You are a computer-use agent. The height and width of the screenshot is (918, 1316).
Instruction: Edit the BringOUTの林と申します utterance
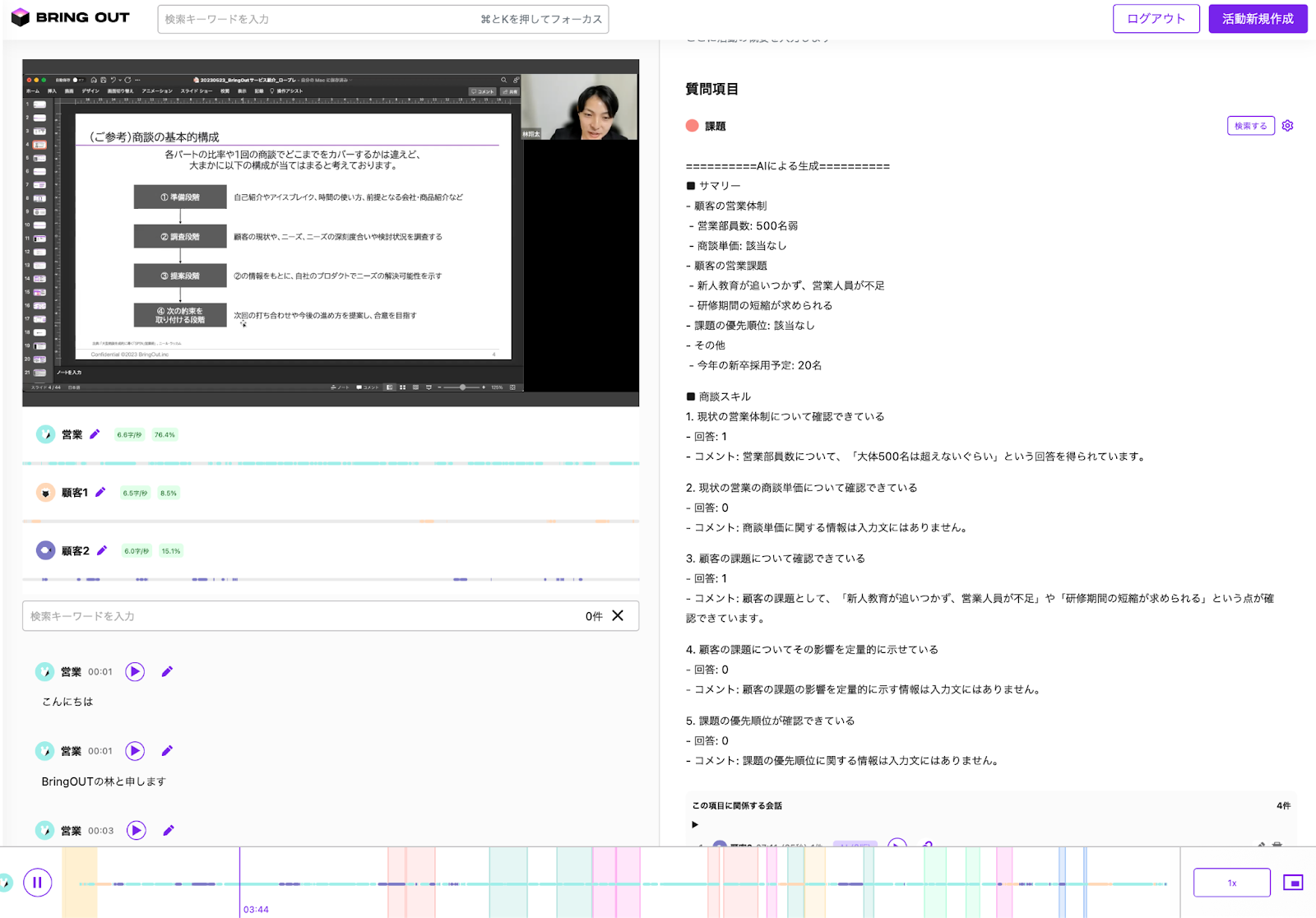coord(167,751)
